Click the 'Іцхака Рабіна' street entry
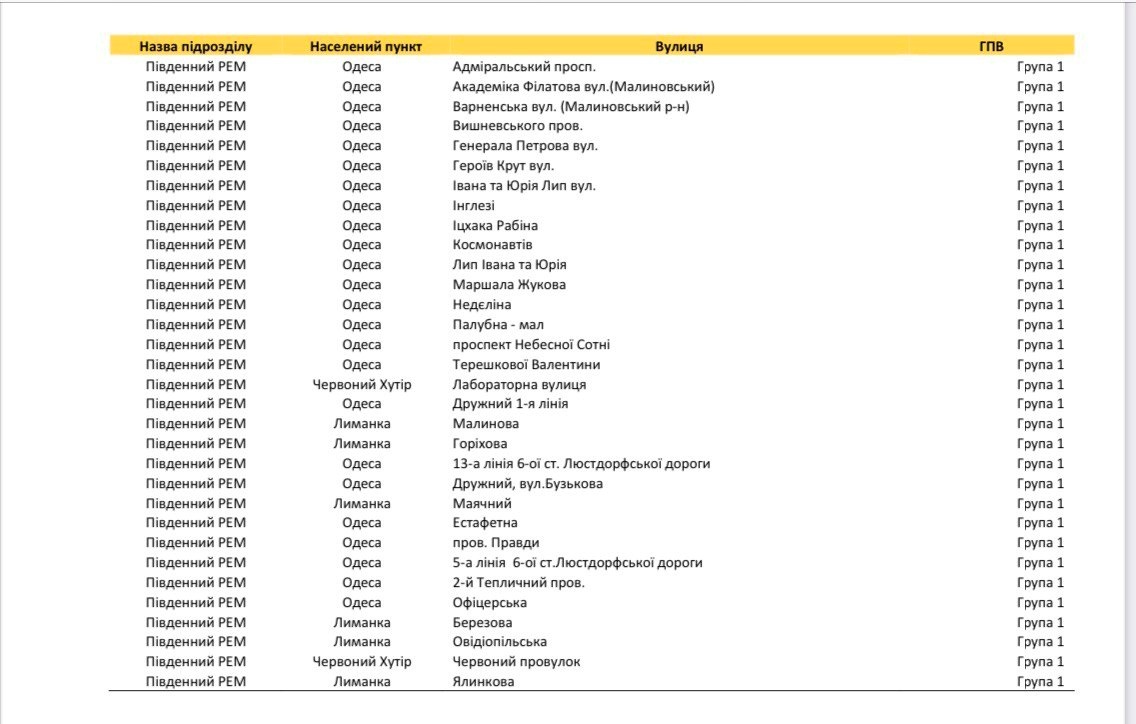Viewport: 1136px width, 724px height. pyautogui.click(x=495, y=225)
